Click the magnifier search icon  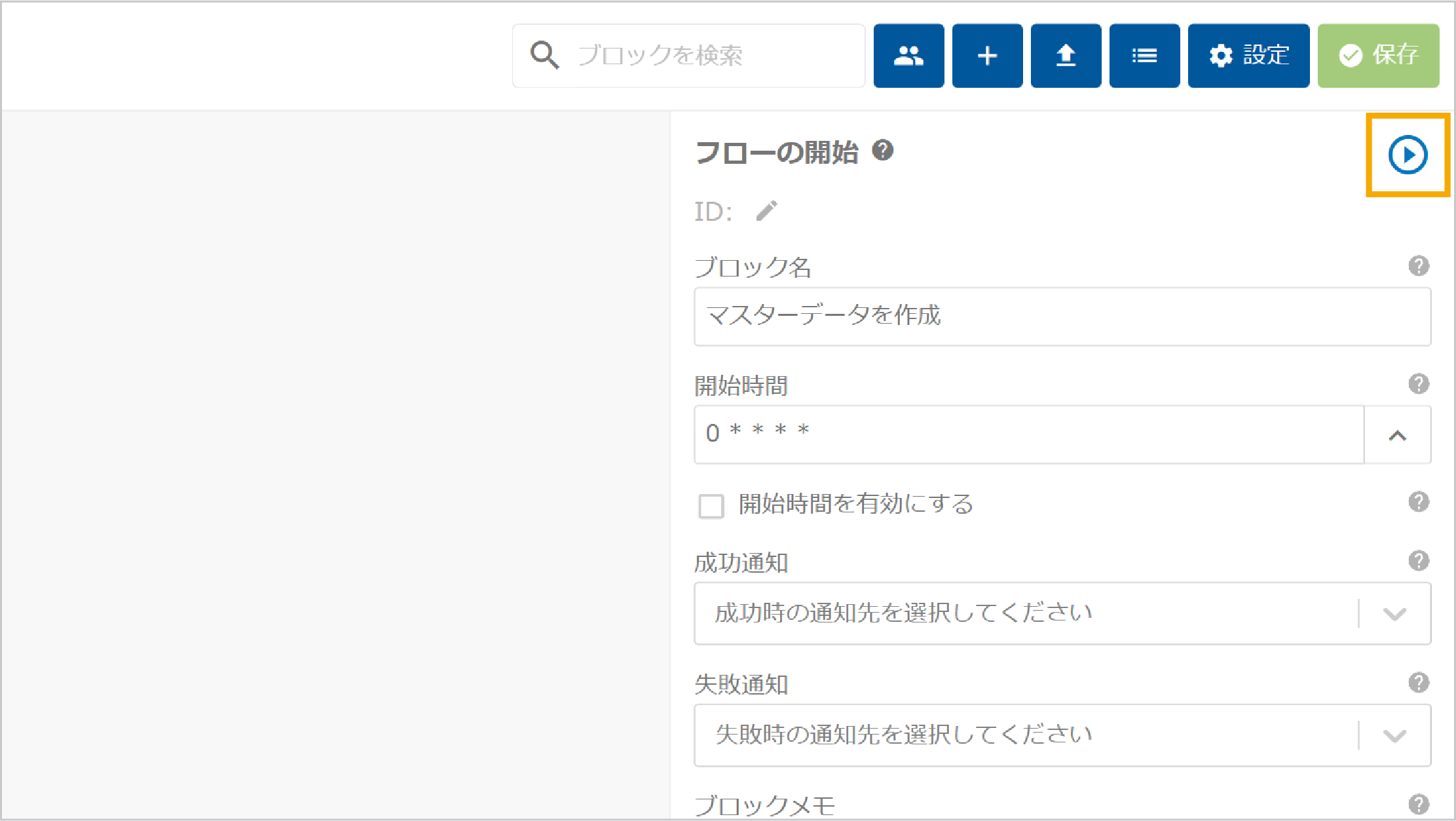(544, 56)
